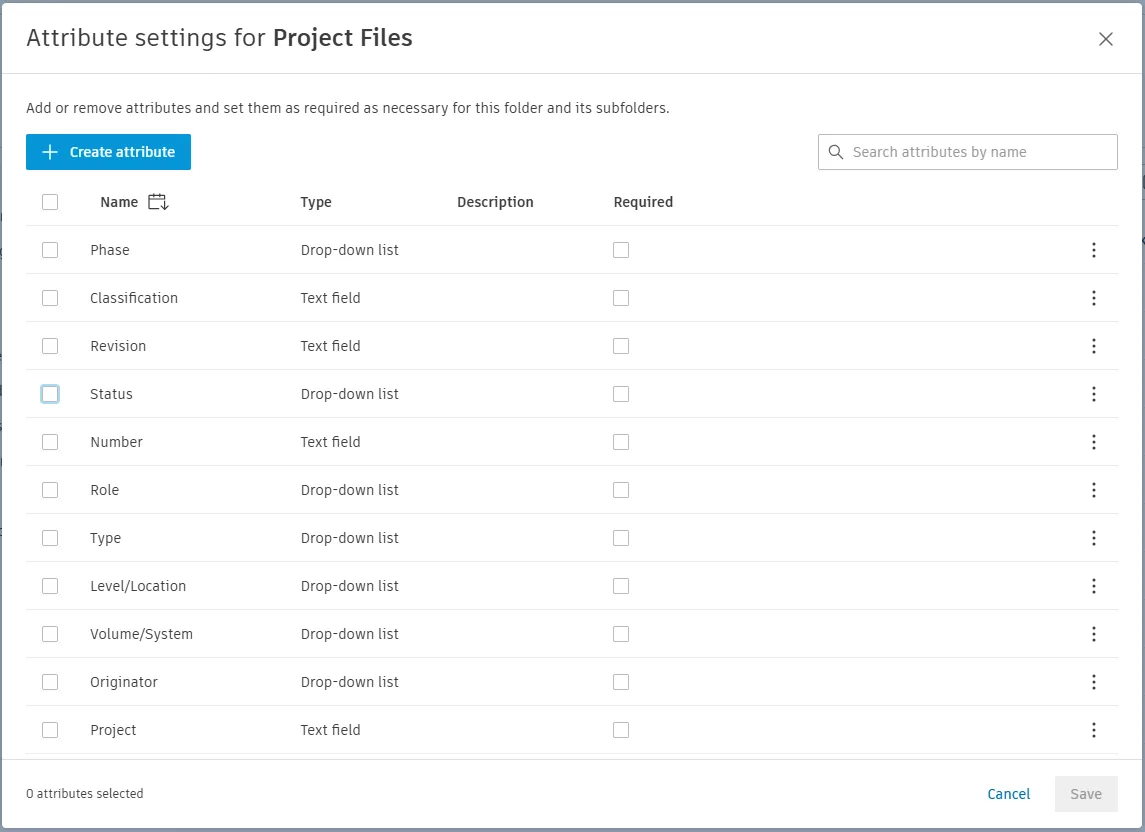Screen dimensions: 1145x832
Task: Click the sort icon beside Name header
Action: point(158,202)
